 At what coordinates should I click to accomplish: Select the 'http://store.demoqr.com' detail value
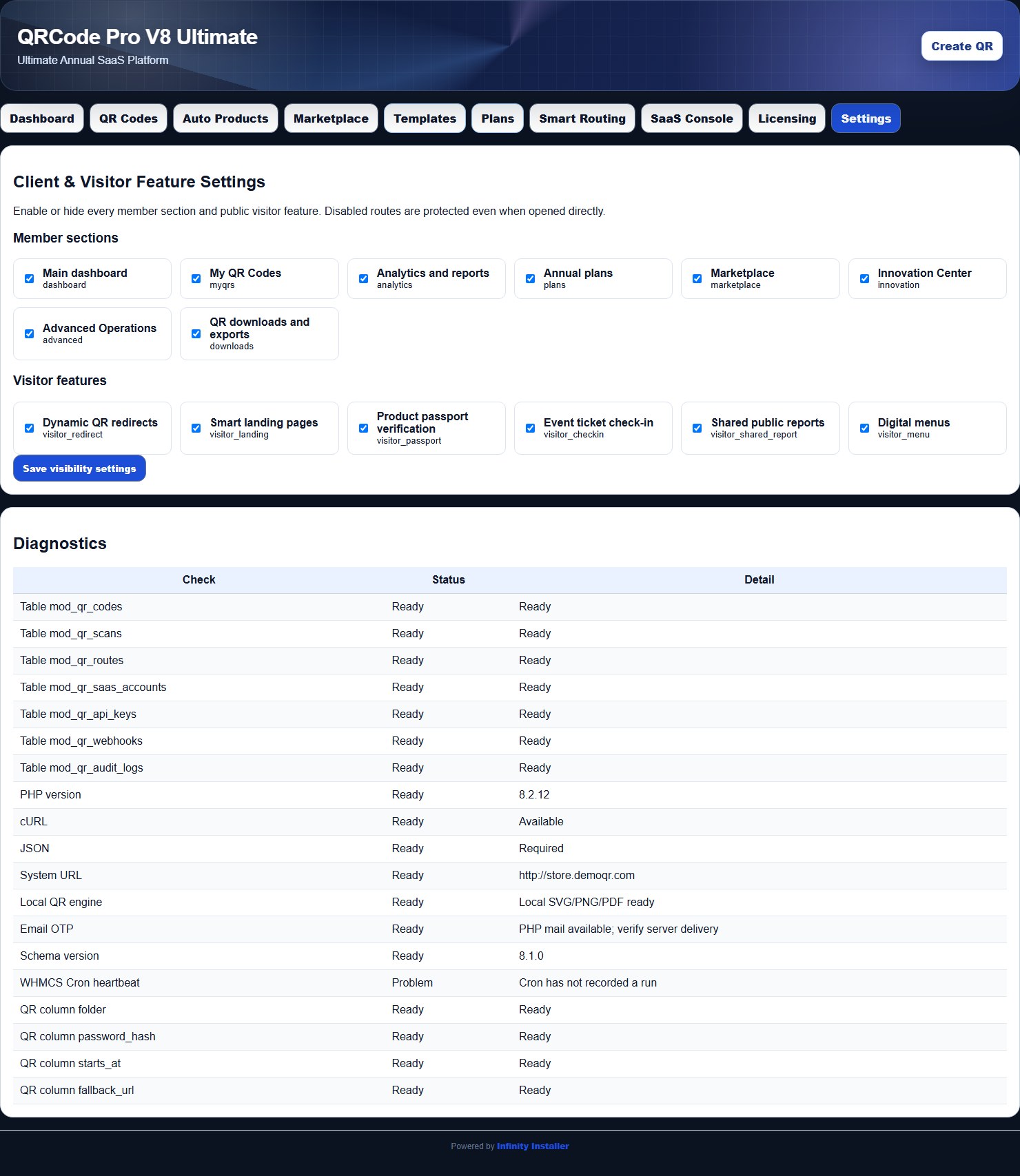pyautogui.click(x=577, y=875)
